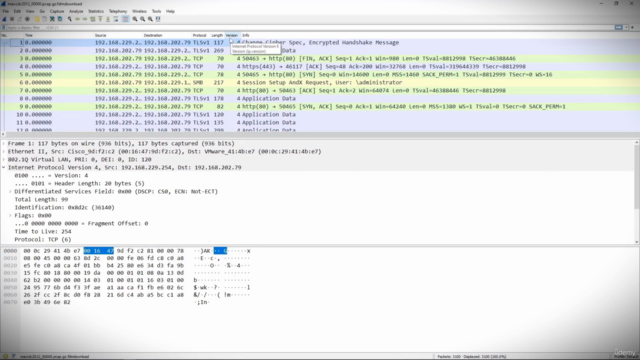Open the File menu

click(5, 11)
